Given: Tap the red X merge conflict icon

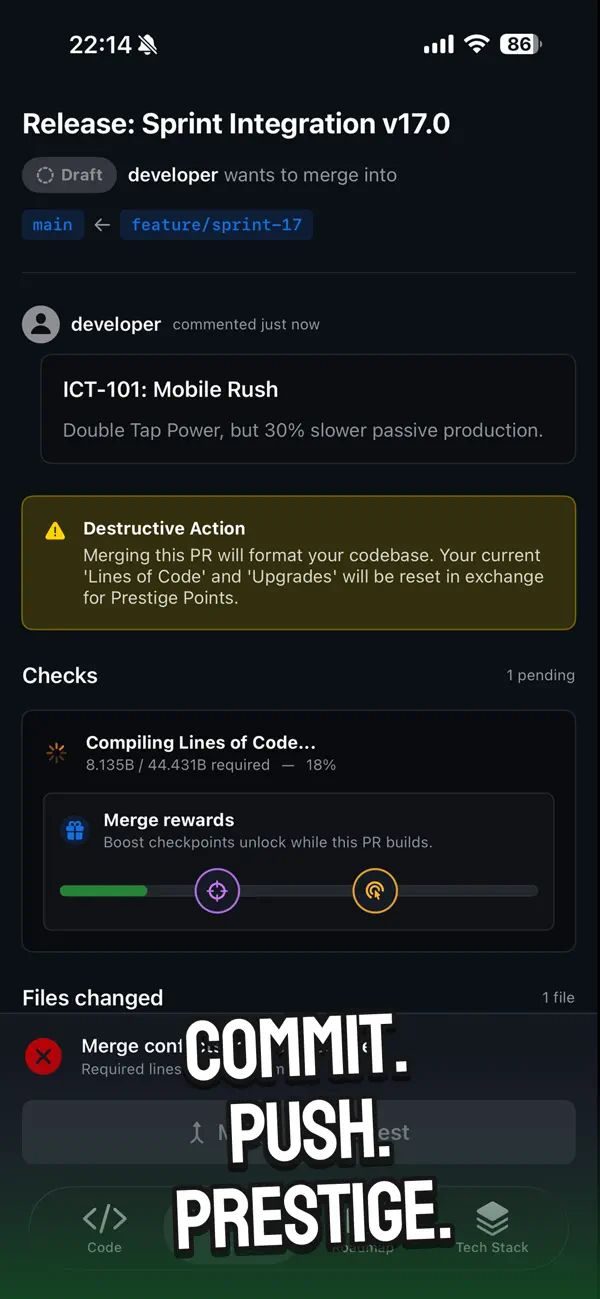Looking at the screenshot, I should [x=43, y=1056].
